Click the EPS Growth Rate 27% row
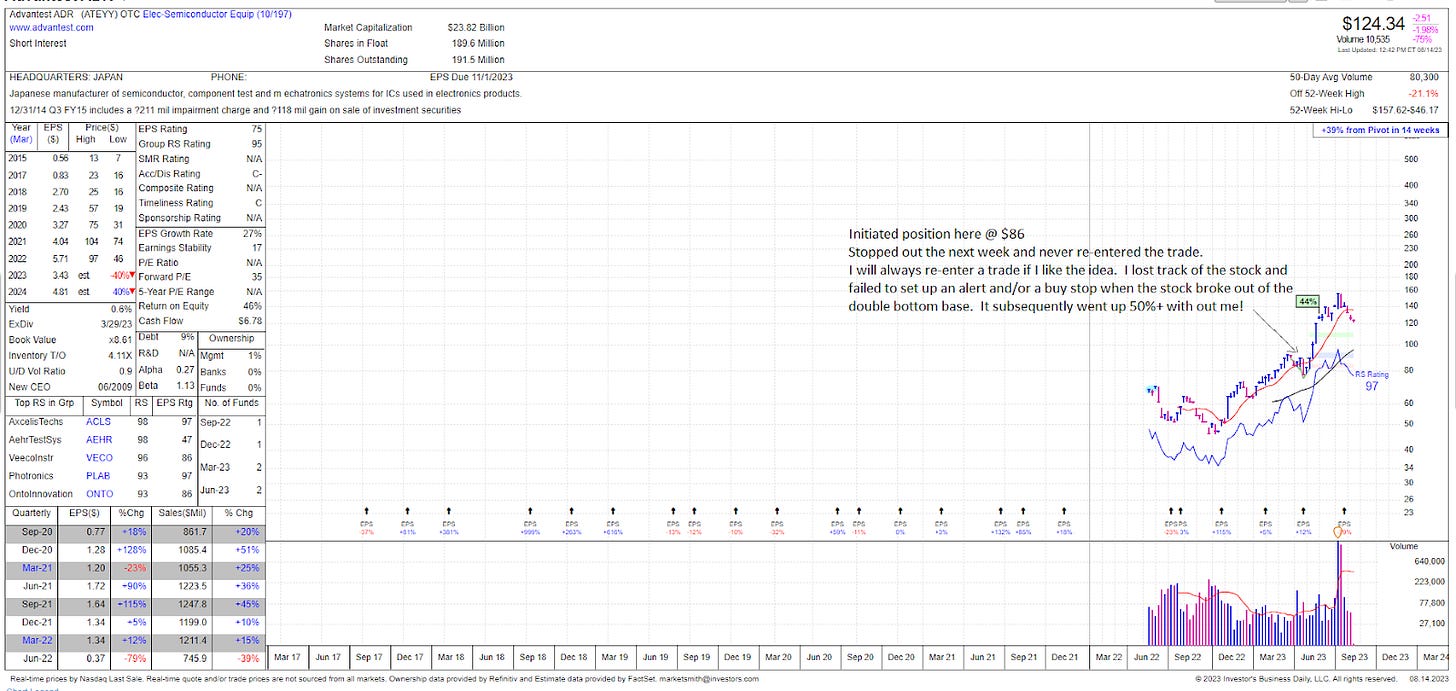The image size is (1456, 691). pos(198,233)
